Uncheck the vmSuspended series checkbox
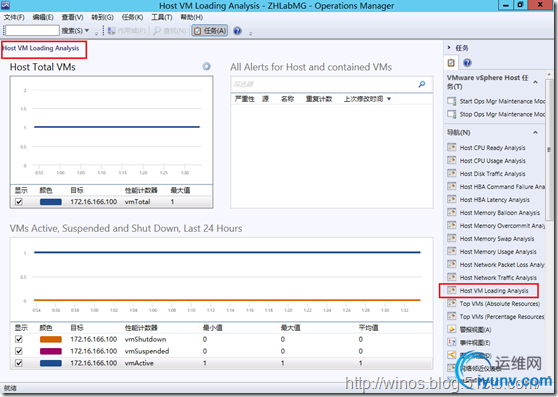The height and width of the screenshot is (397, 558). [x=19, y=351]
